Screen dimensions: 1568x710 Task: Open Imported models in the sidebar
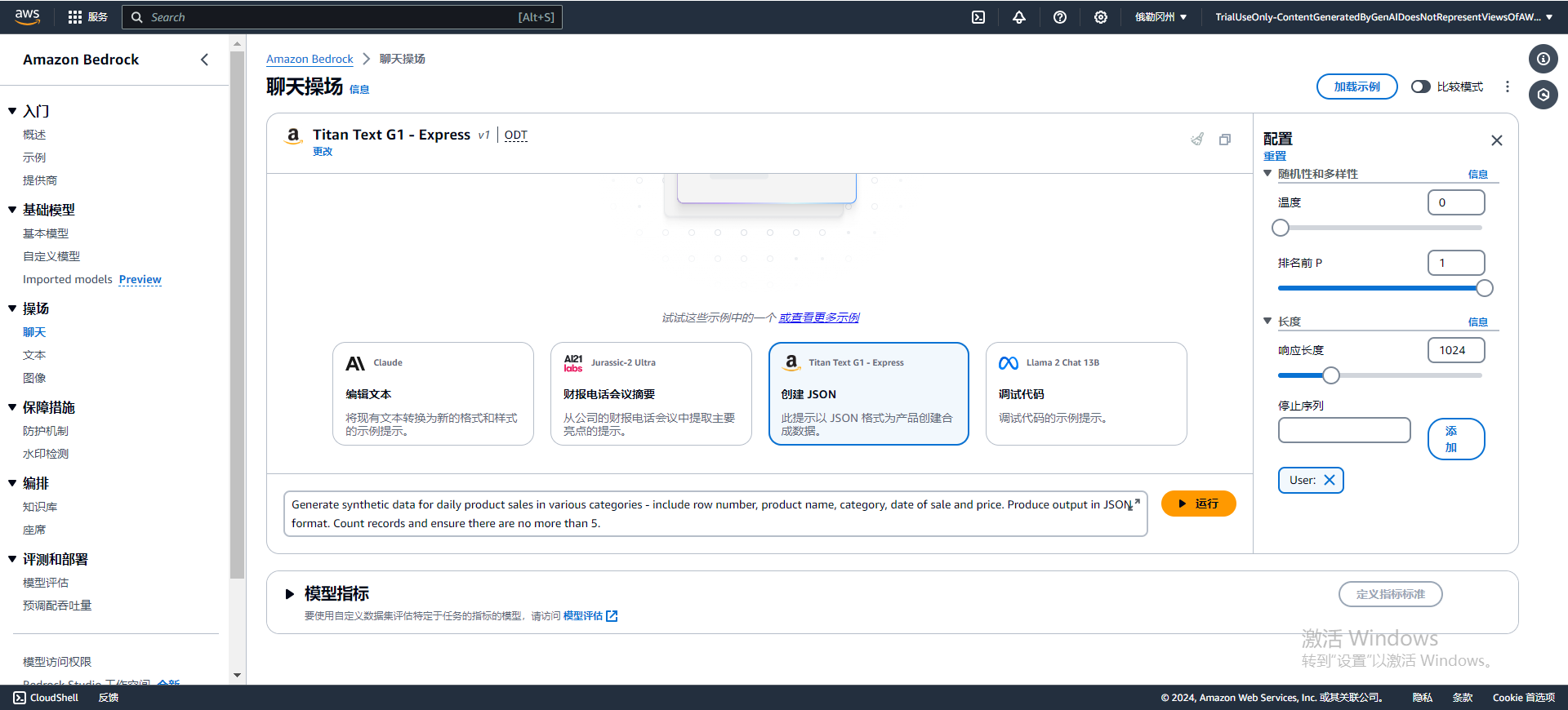coord(68,279)
